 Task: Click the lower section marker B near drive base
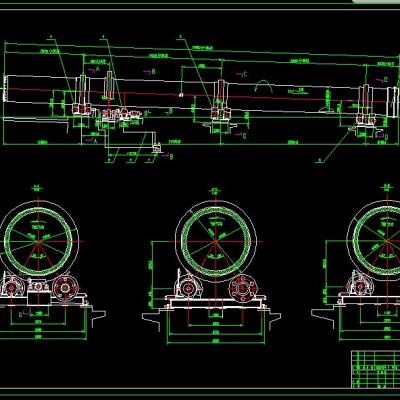pos(171,157)
